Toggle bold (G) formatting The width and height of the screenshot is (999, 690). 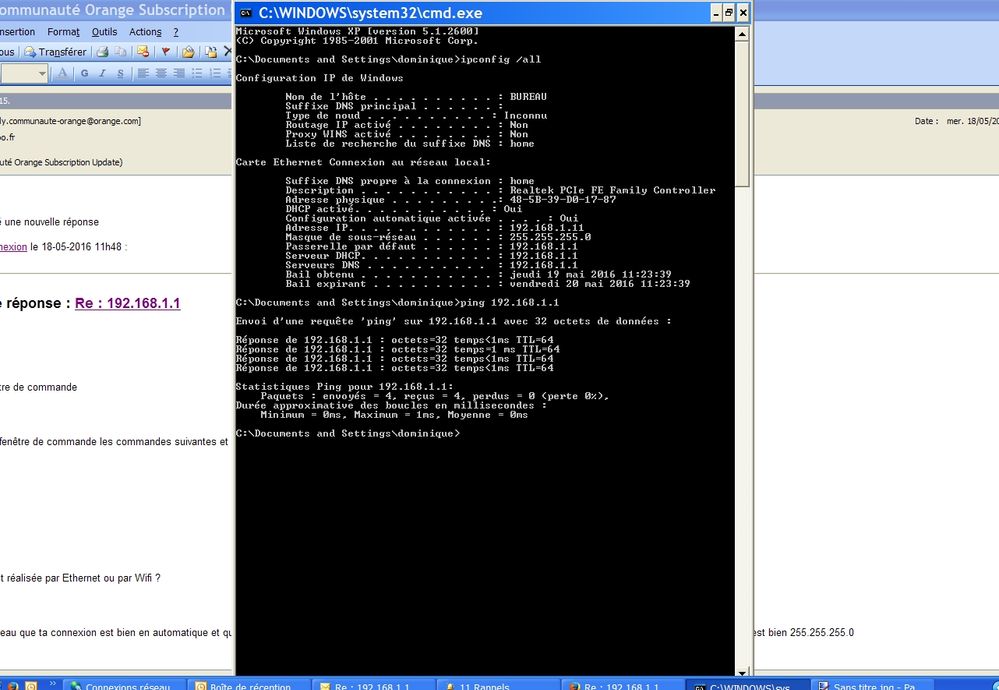coord(85,73)
